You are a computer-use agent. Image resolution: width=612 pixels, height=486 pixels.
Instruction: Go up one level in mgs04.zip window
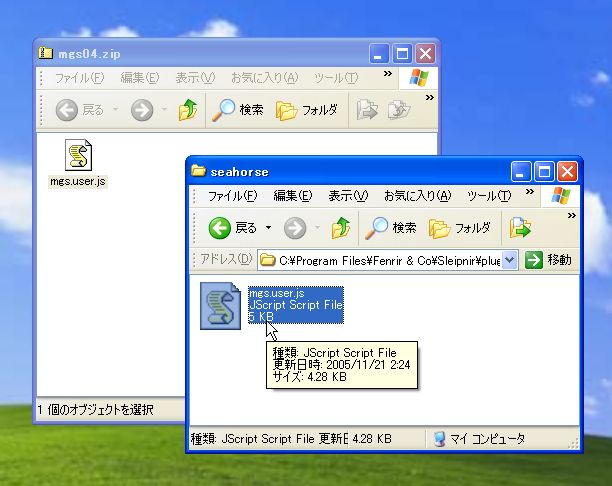188,110
